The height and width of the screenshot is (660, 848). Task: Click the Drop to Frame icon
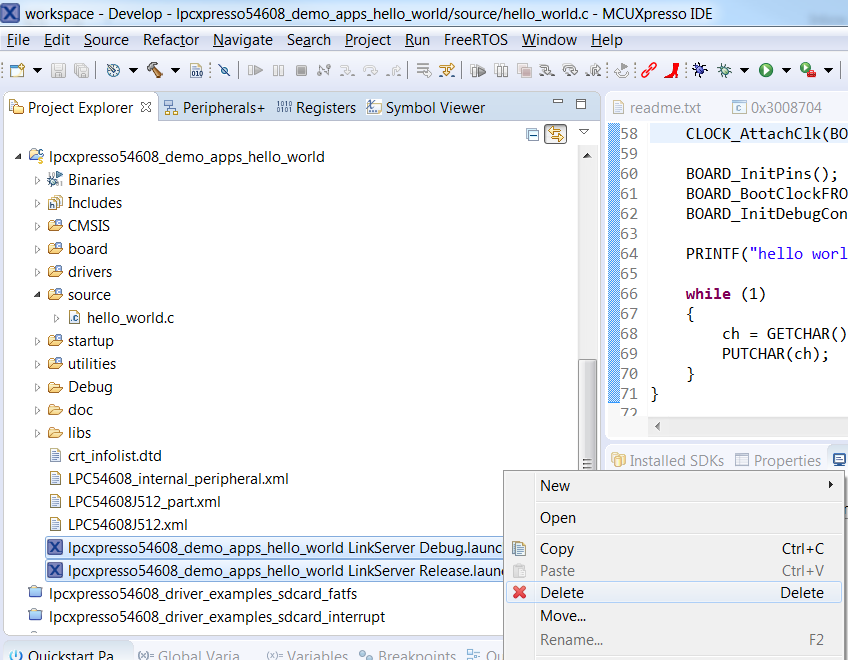click(423, 70)
